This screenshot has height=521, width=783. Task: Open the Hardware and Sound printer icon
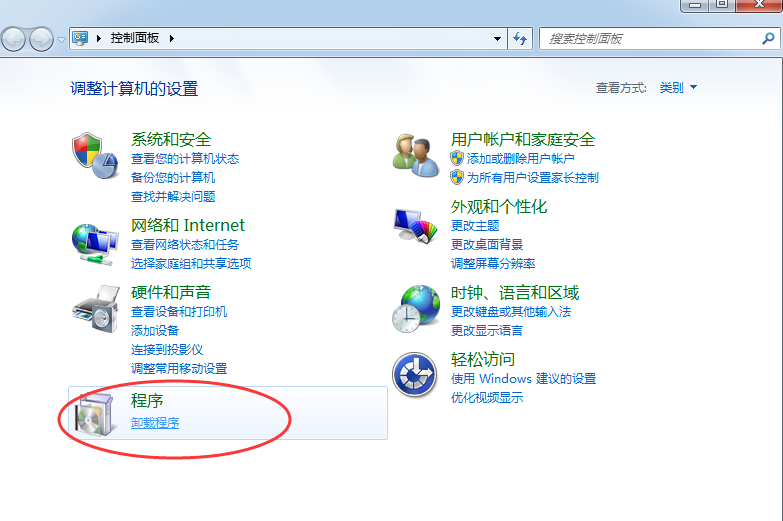[x=96, y=309]
